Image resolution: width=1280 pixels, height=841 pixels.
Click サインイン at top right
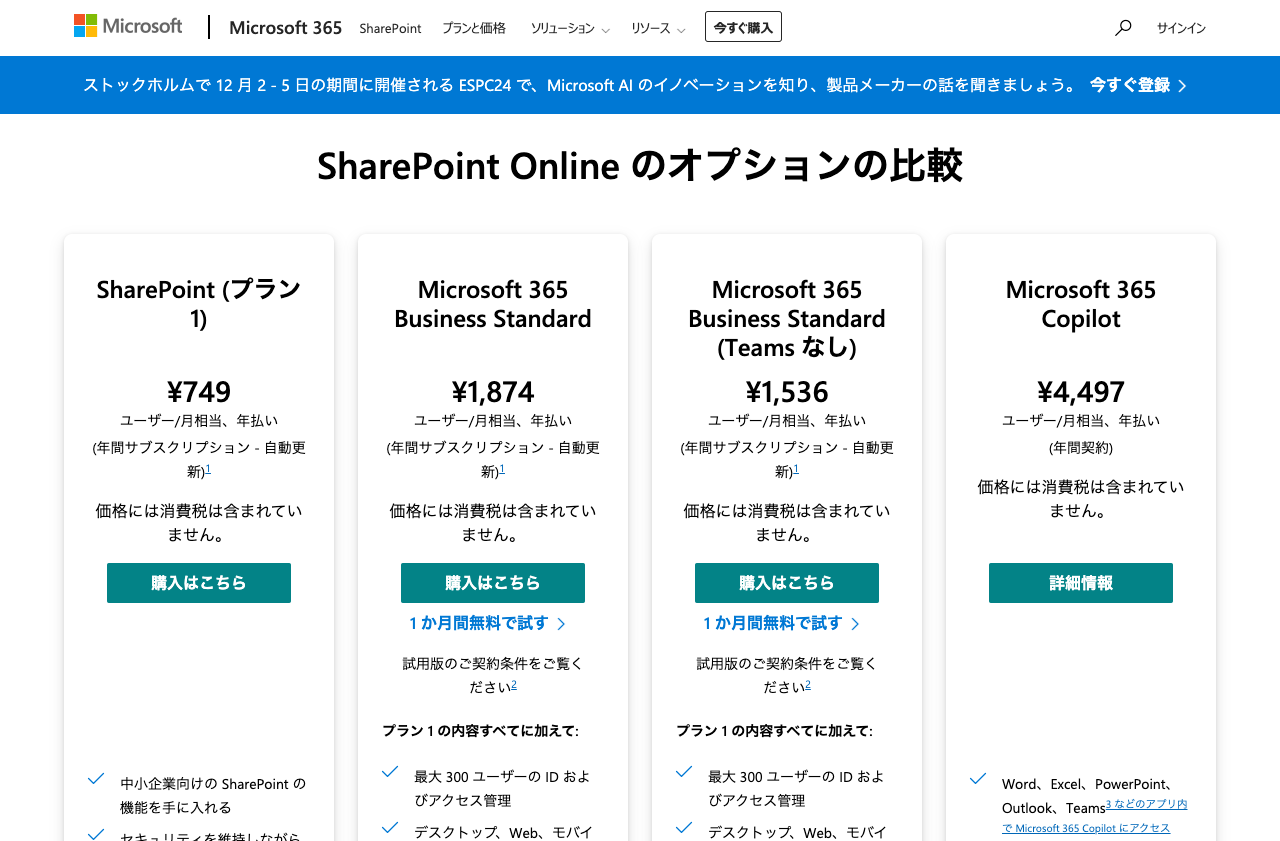[1181, 28]
